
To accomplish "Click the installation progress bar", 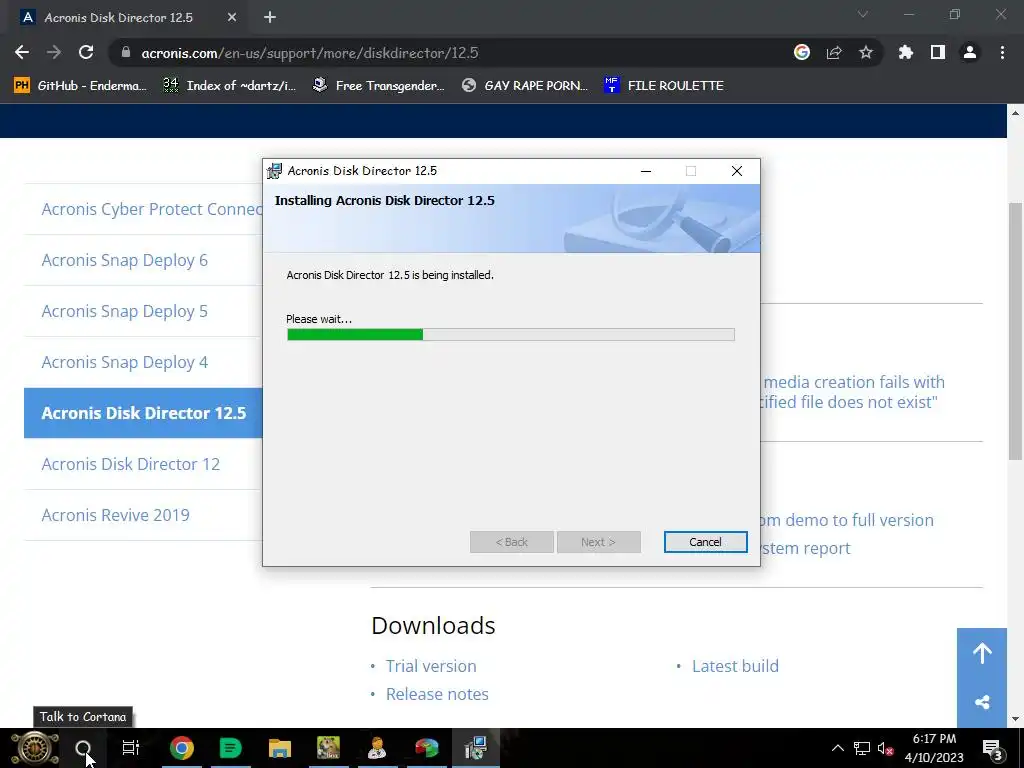I will [x=511, y=334].
